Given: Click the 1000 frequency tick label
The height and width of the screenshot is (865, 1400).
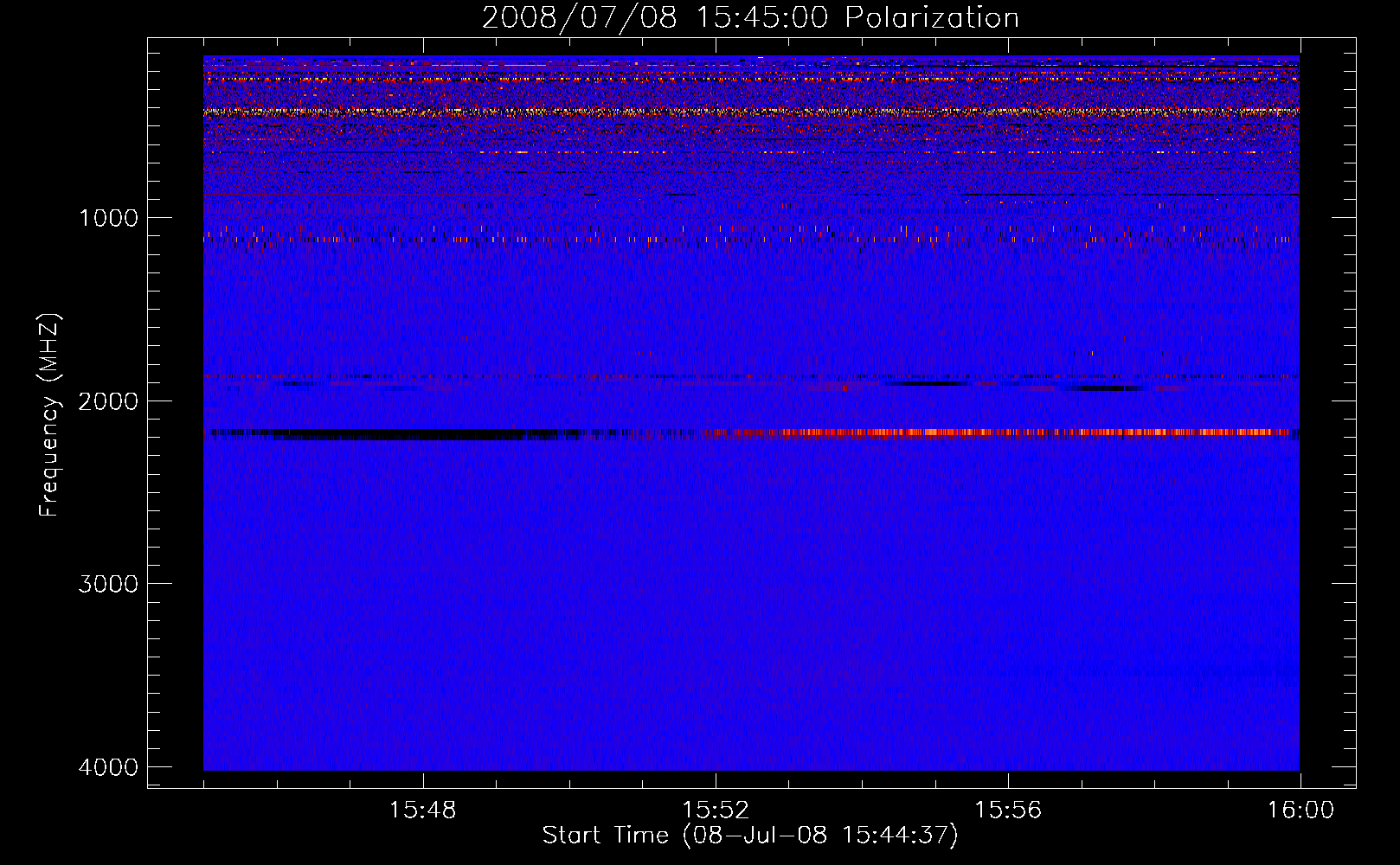Looking at the screenshot, I should click(108, 218).
